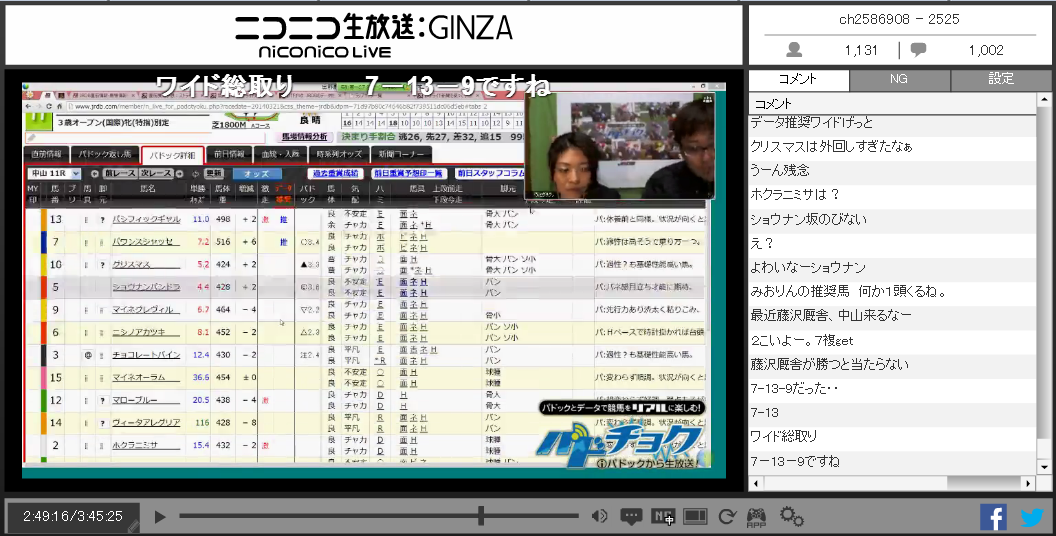The image size is (1056, 536).
Task: Click previous race circle arrow icon
Action: coord(95,174)
